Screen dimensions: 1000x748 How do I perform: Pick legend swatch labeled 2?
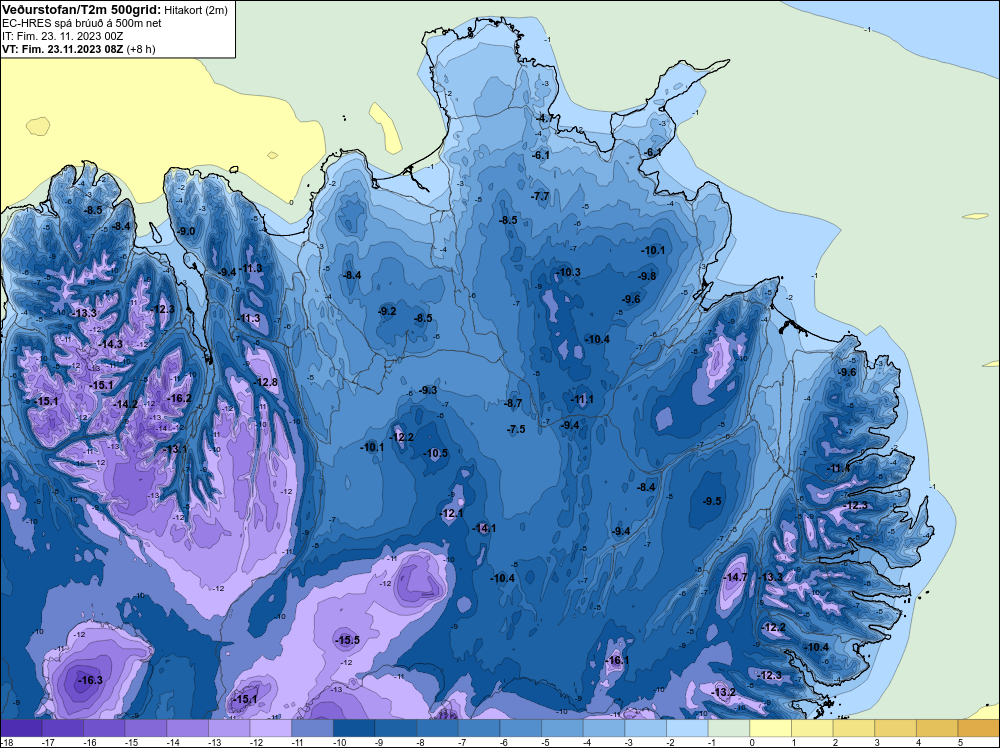[854, 728]
